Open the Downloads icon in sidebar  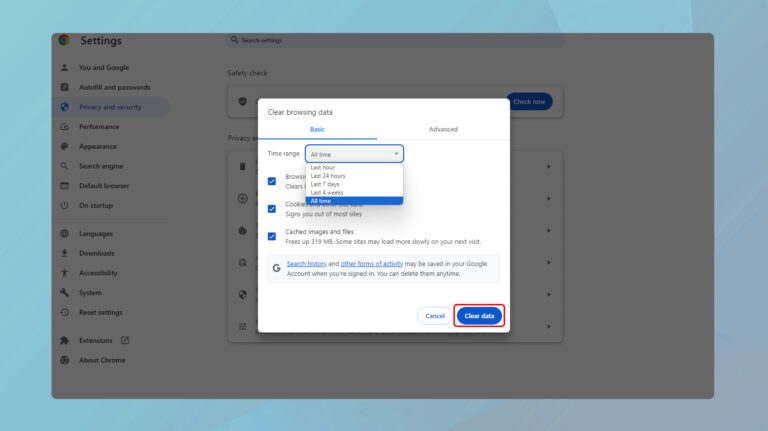coord(64,253)
